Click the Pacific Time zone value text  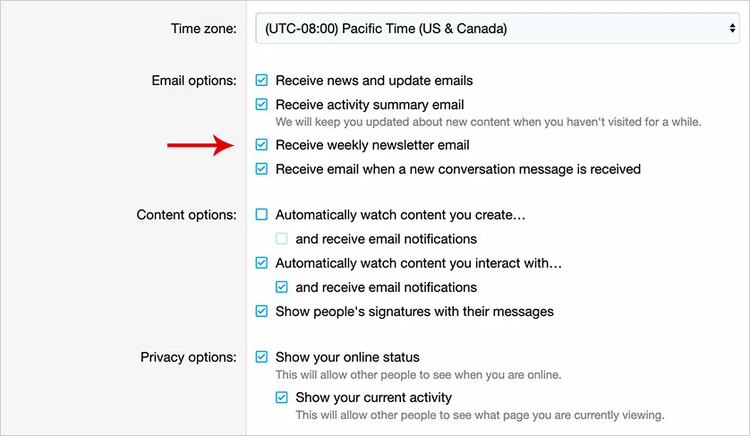[x=386, y=29]
